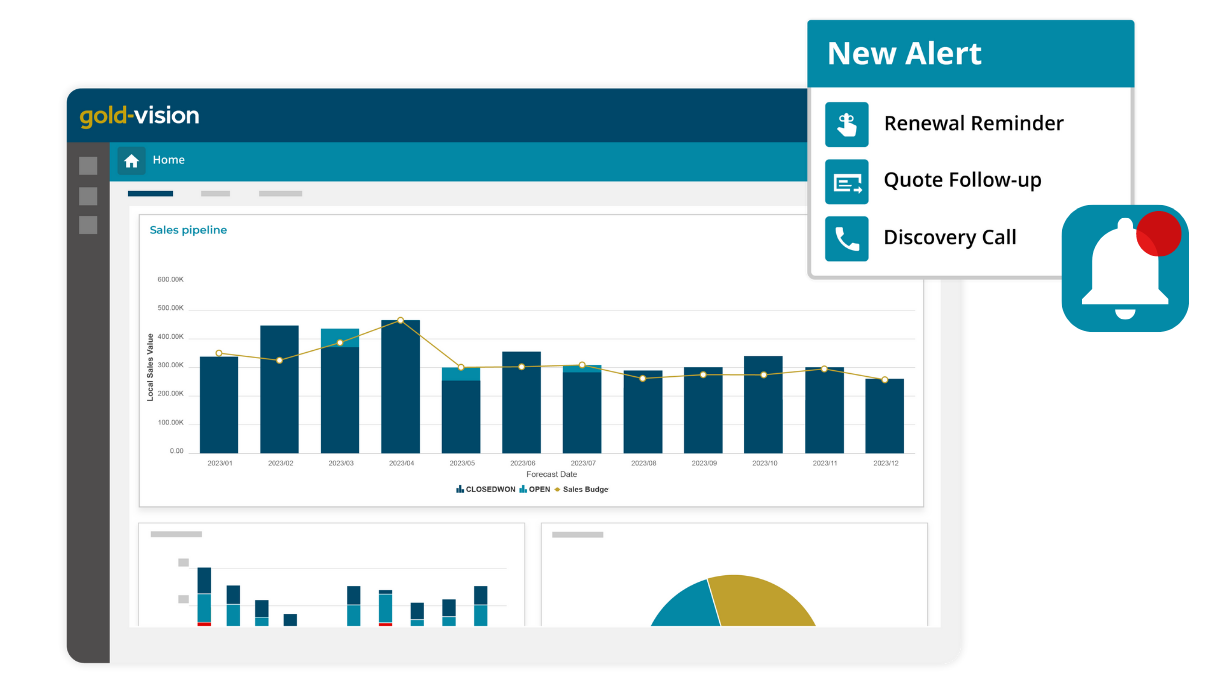Click the Local Sales Value axis title
The image size is (1224, 696).
pyautogui.click(x=151, y=367)
